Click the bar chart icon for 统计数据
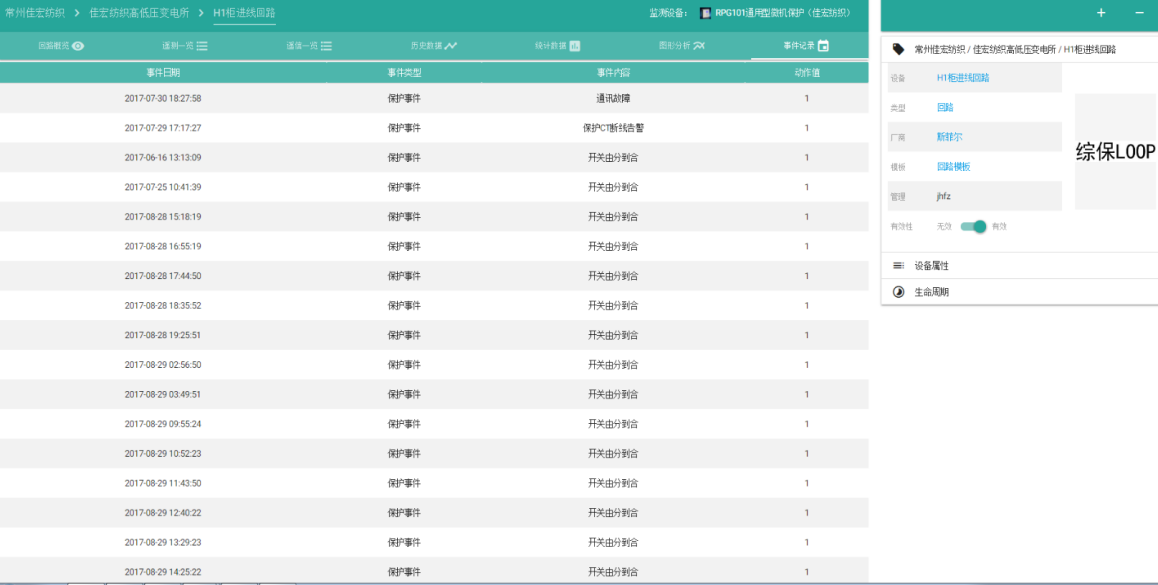This screenshot has height=585, width=1158. tap(575, 46)
